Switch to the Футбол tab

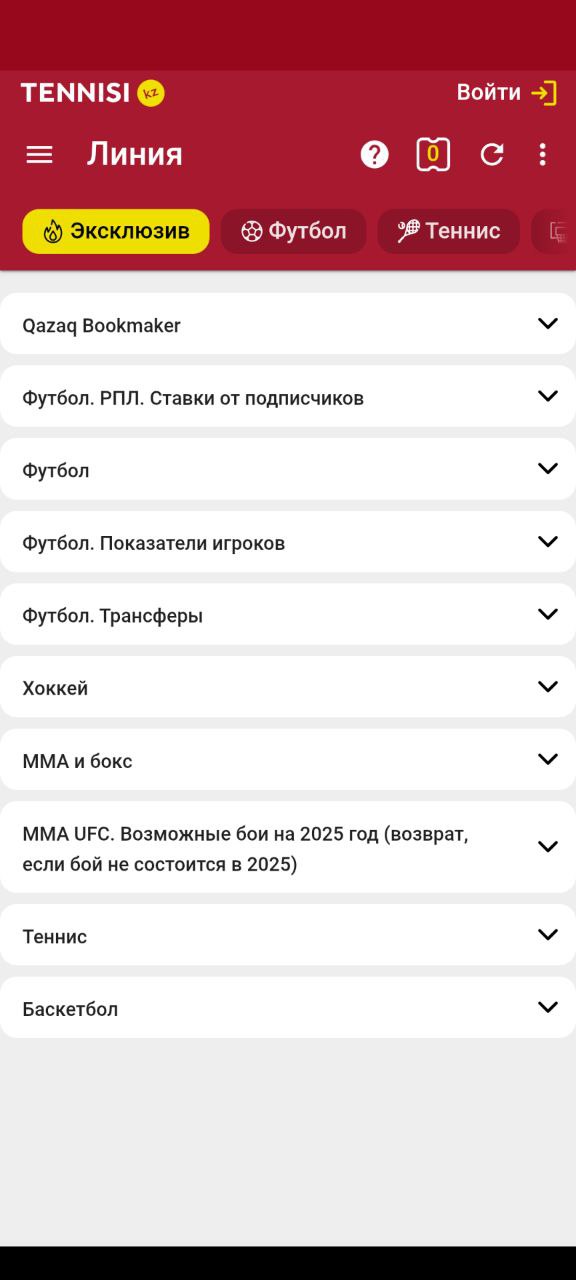click(294, 231)
